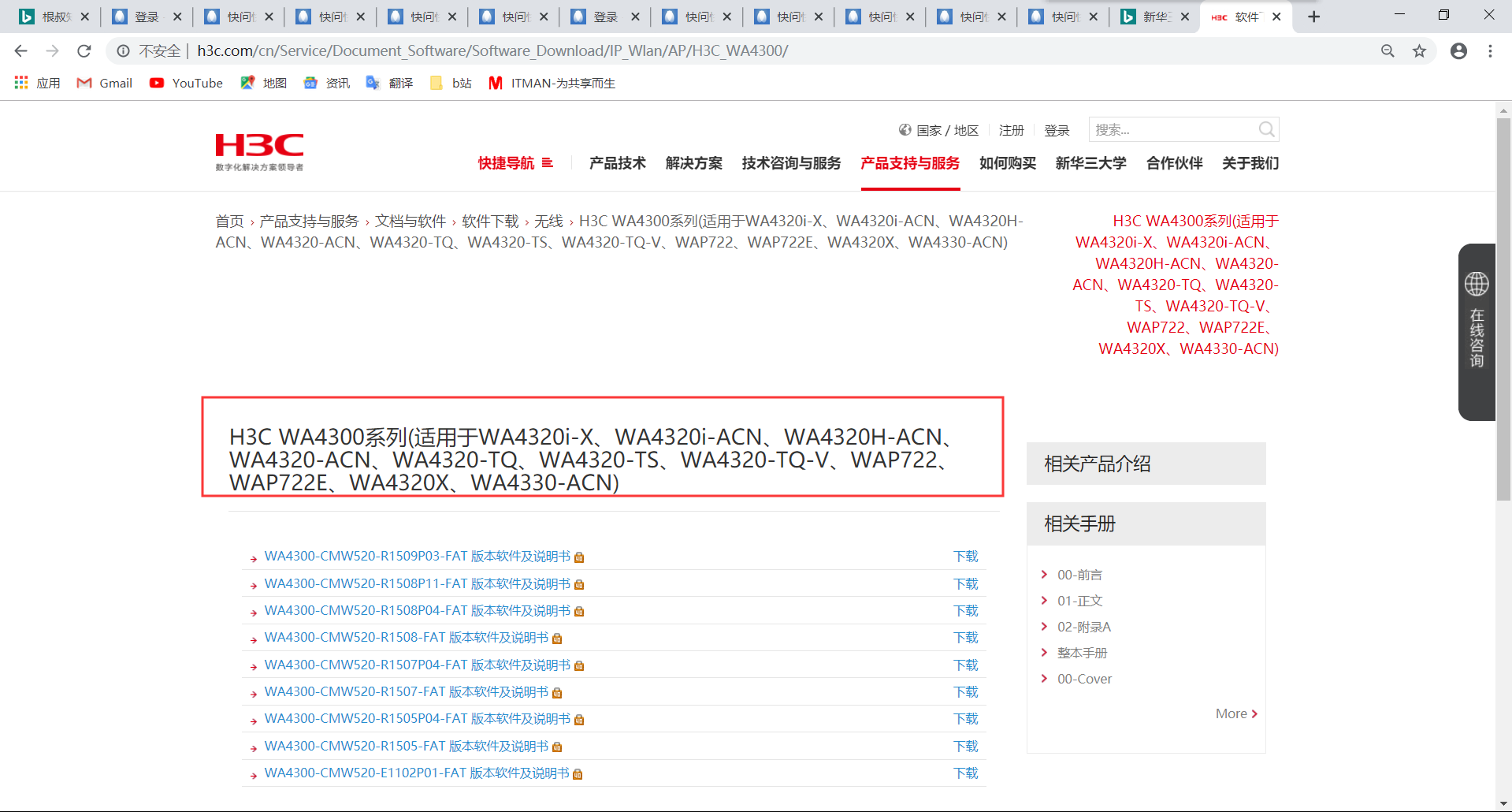Click the 注册 register link
This screenshot has height=812, width=1512.
click(x=1012, y=130)
